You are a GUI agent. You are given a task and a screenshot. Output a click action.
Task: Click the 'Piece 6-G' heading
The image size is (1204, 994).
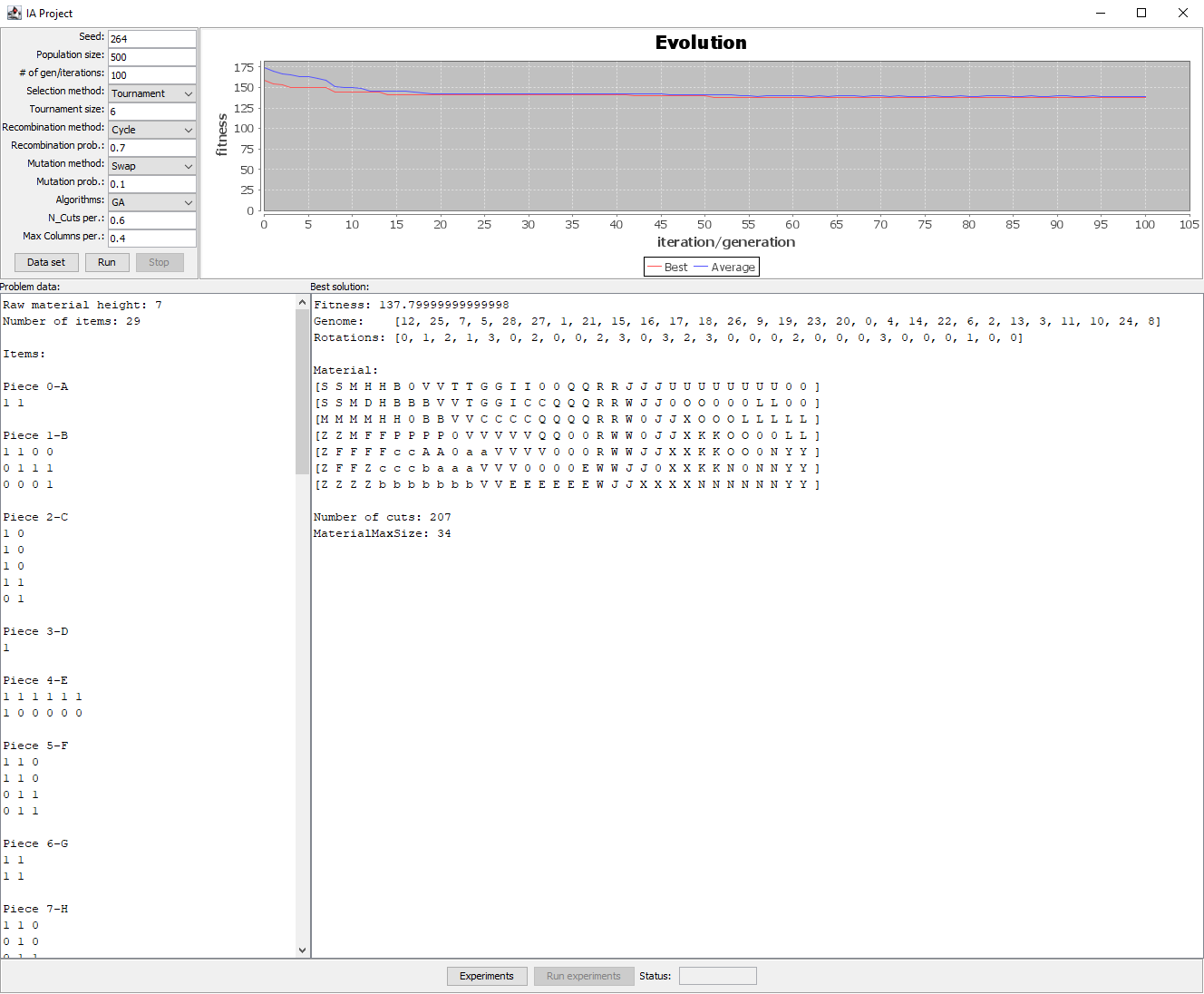click(35, 843)
